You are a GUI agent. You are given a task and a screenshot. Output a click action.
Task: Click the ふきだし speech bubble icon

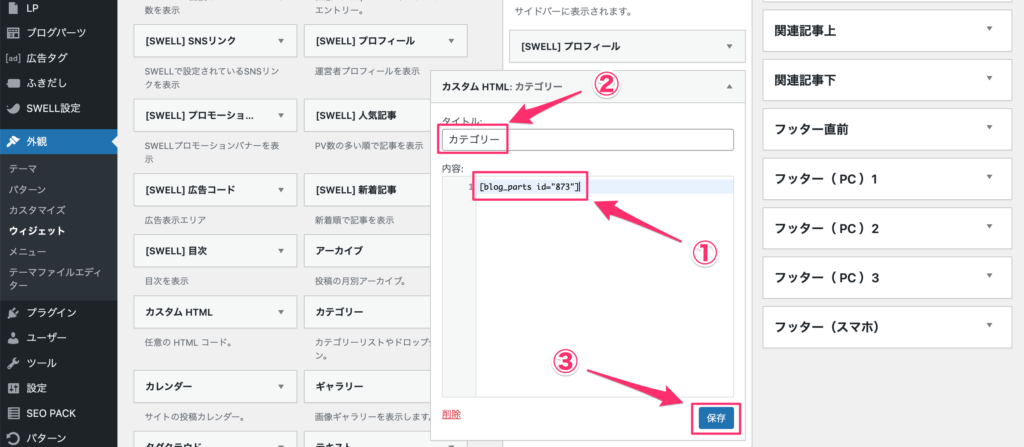(x=13, y=83)
